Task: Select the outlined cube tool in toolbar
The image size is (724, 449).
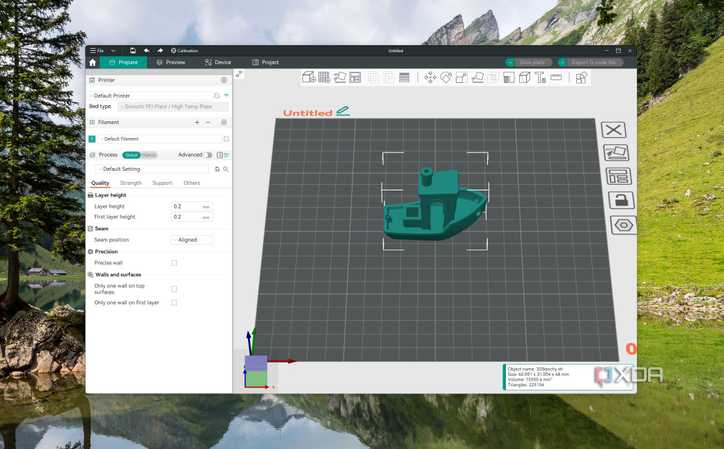Action: click(x=525, y=78)
